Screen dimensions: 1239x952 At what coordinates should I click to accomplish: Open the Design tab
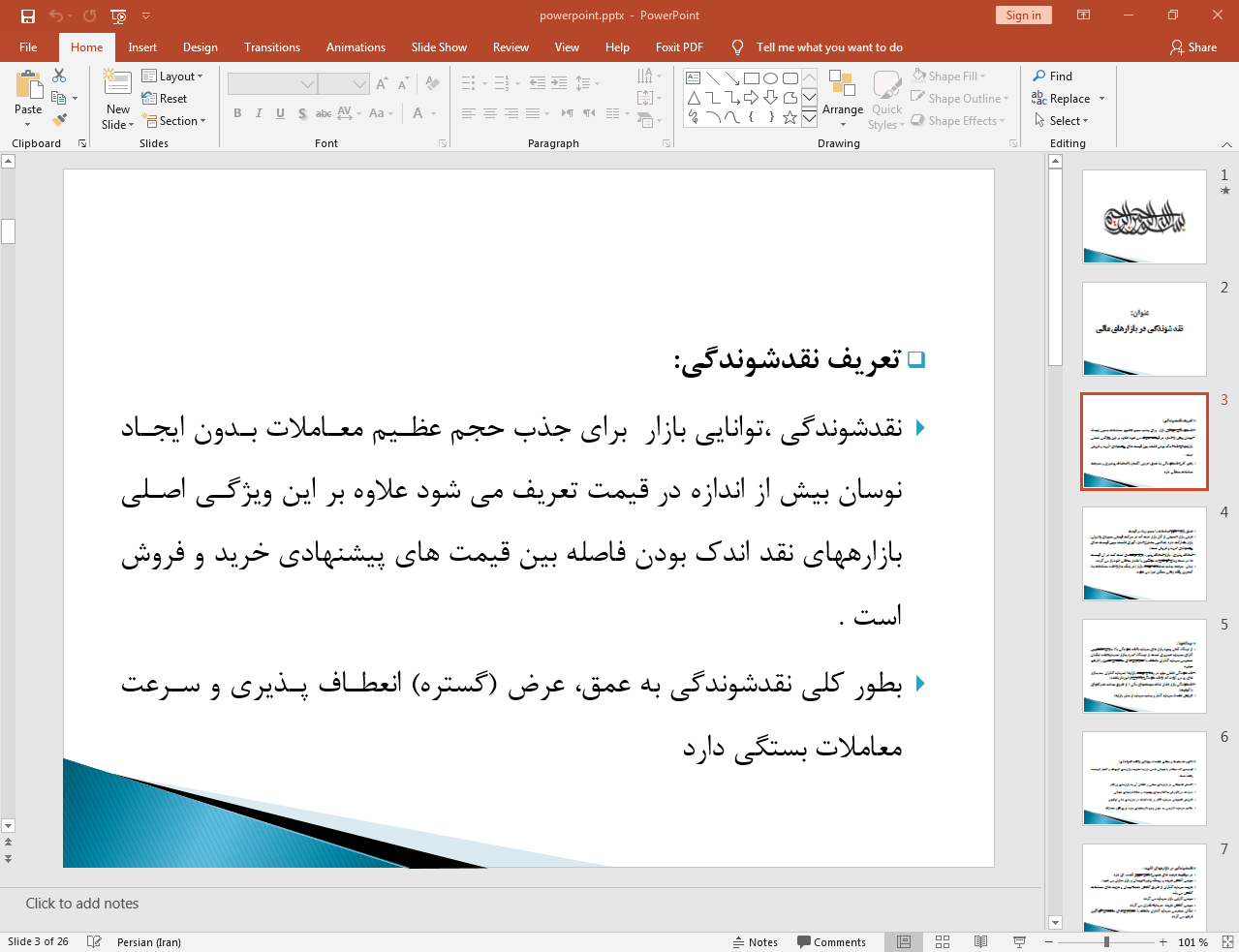pyautogui.click(x=200, y=47)
